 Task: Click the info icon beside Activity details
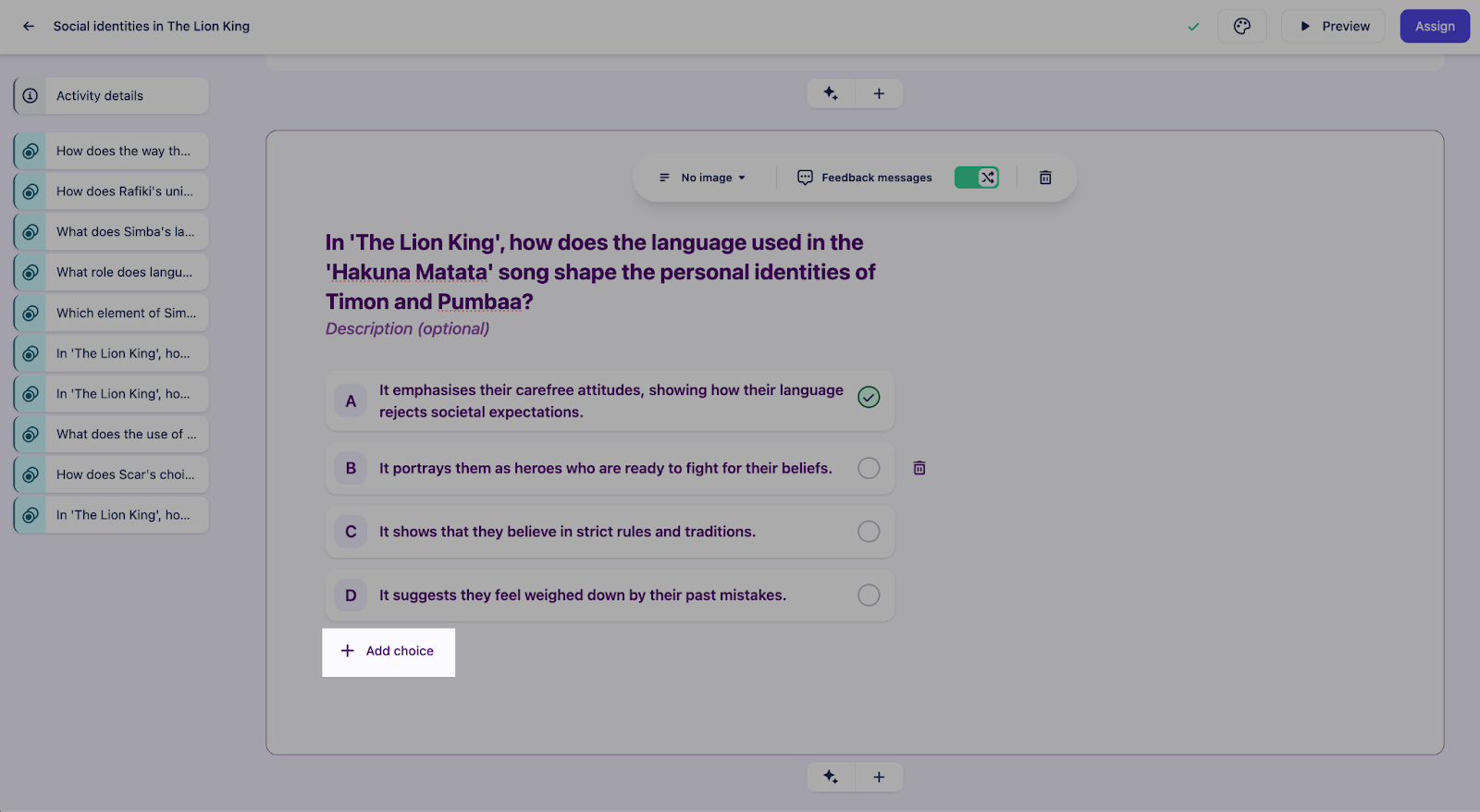point(31,95)
